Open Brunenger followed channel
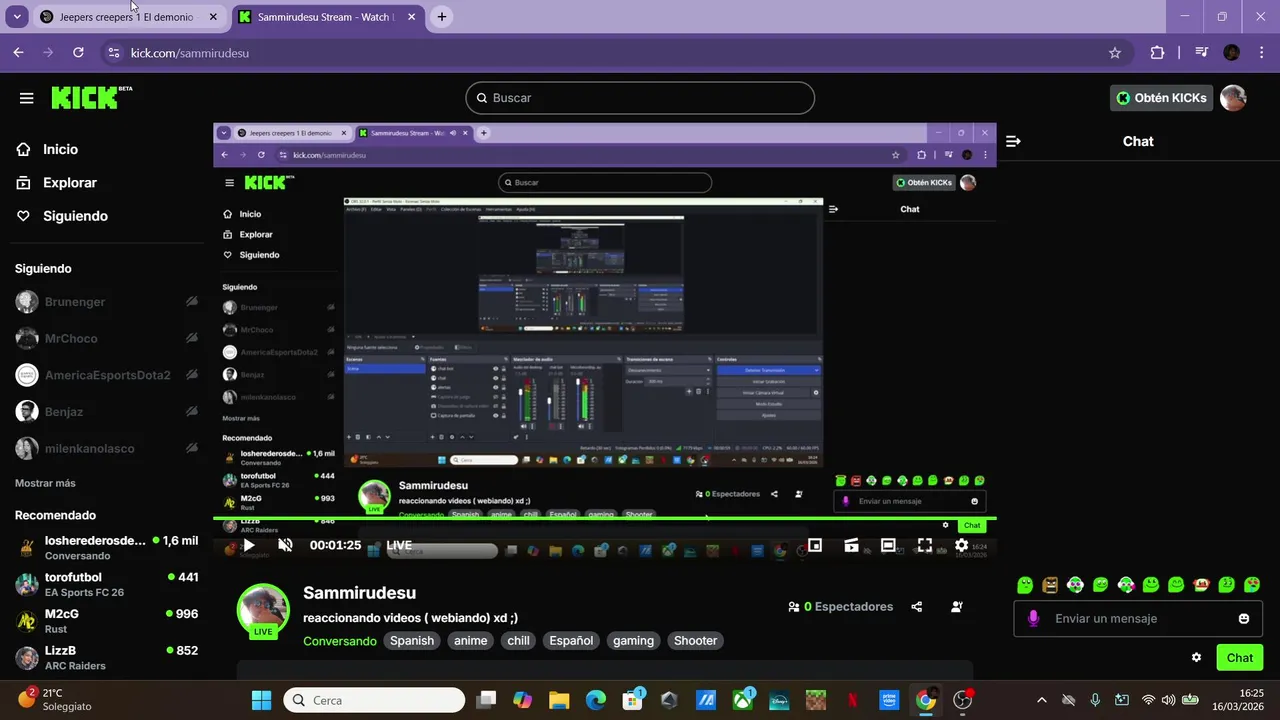The width and height of the screenshot is (1280, 720). [107, 302]
